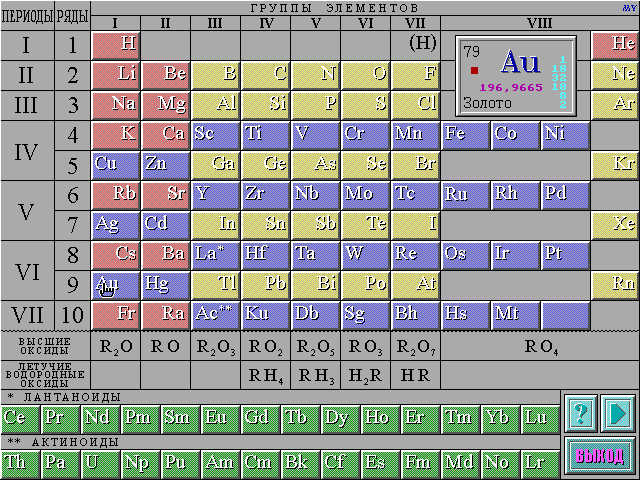Viewport: 640px width, 480px height.
Task: Click the question mark help button
Action: 582,412
